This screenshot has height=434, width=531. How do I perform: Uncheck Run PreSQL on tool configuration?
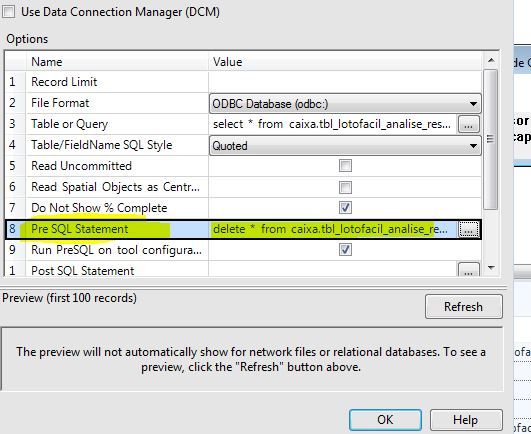click(x=345, y=250)
